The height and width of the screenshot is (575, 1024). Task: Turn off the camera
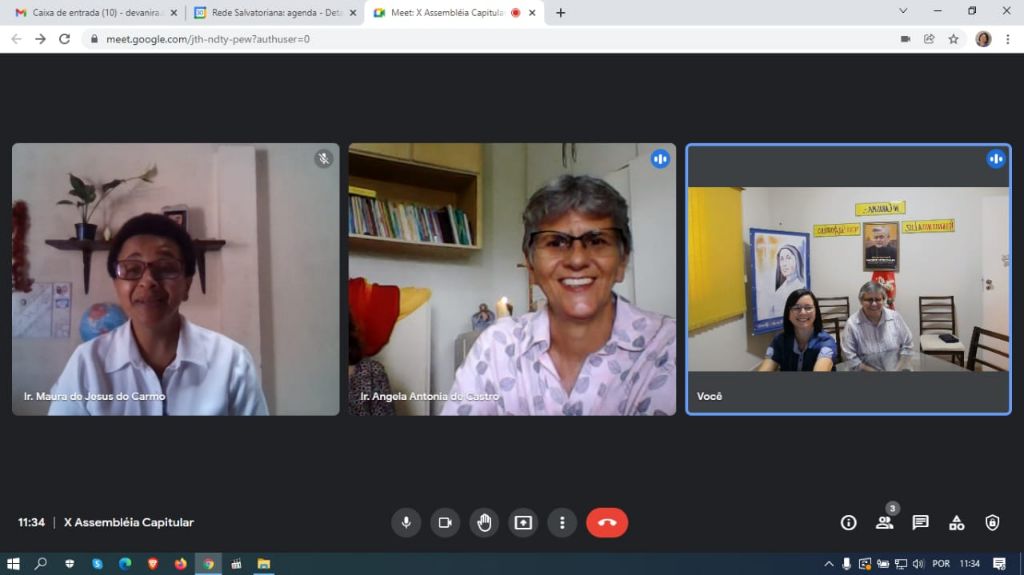tap(445, 523)
